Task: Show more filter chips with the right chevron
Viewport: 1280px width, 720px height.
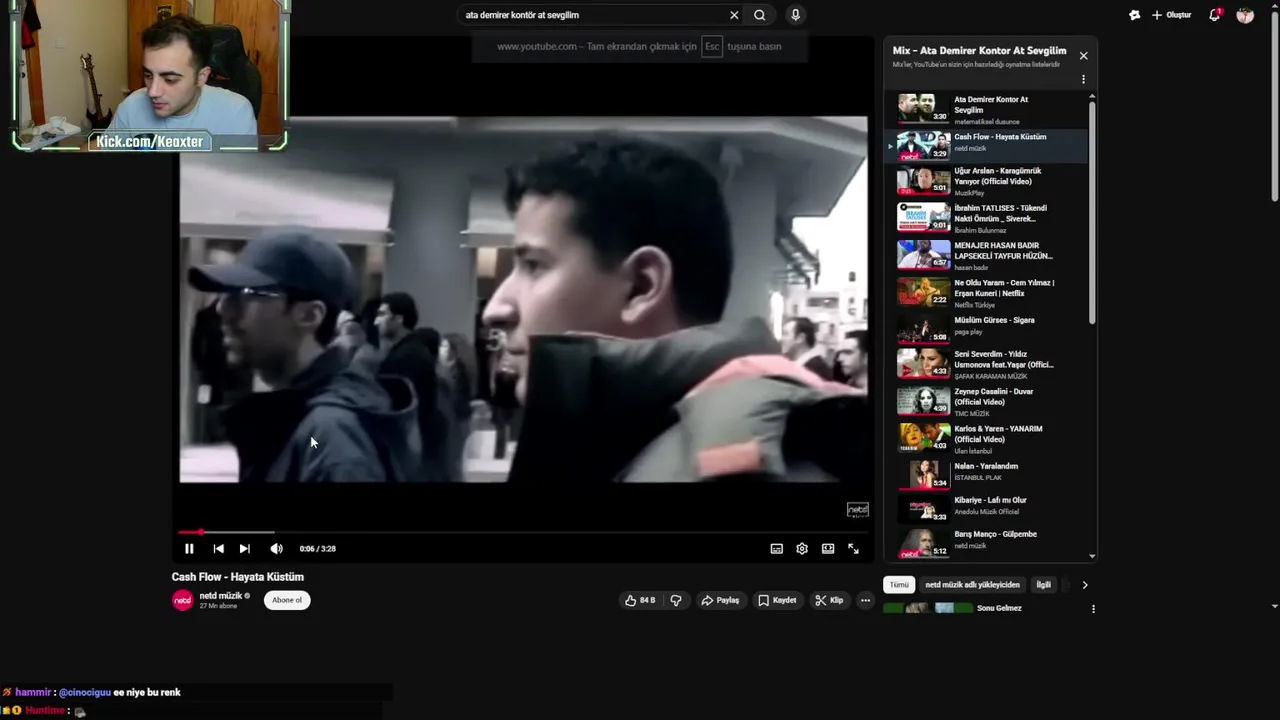Action: 1084,585
